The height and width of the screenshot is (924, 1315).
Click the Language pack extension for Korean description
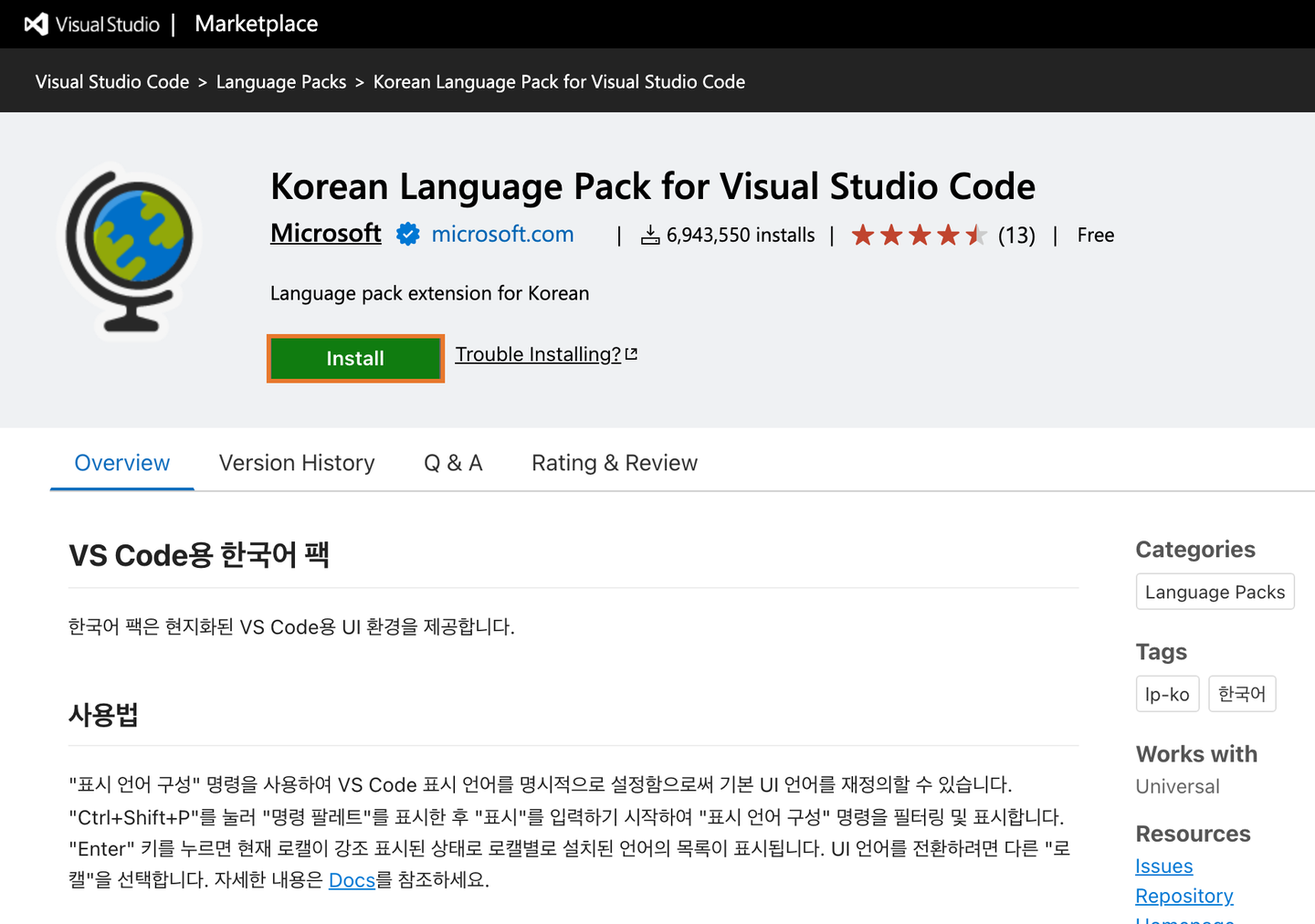[x=430, y=293]
